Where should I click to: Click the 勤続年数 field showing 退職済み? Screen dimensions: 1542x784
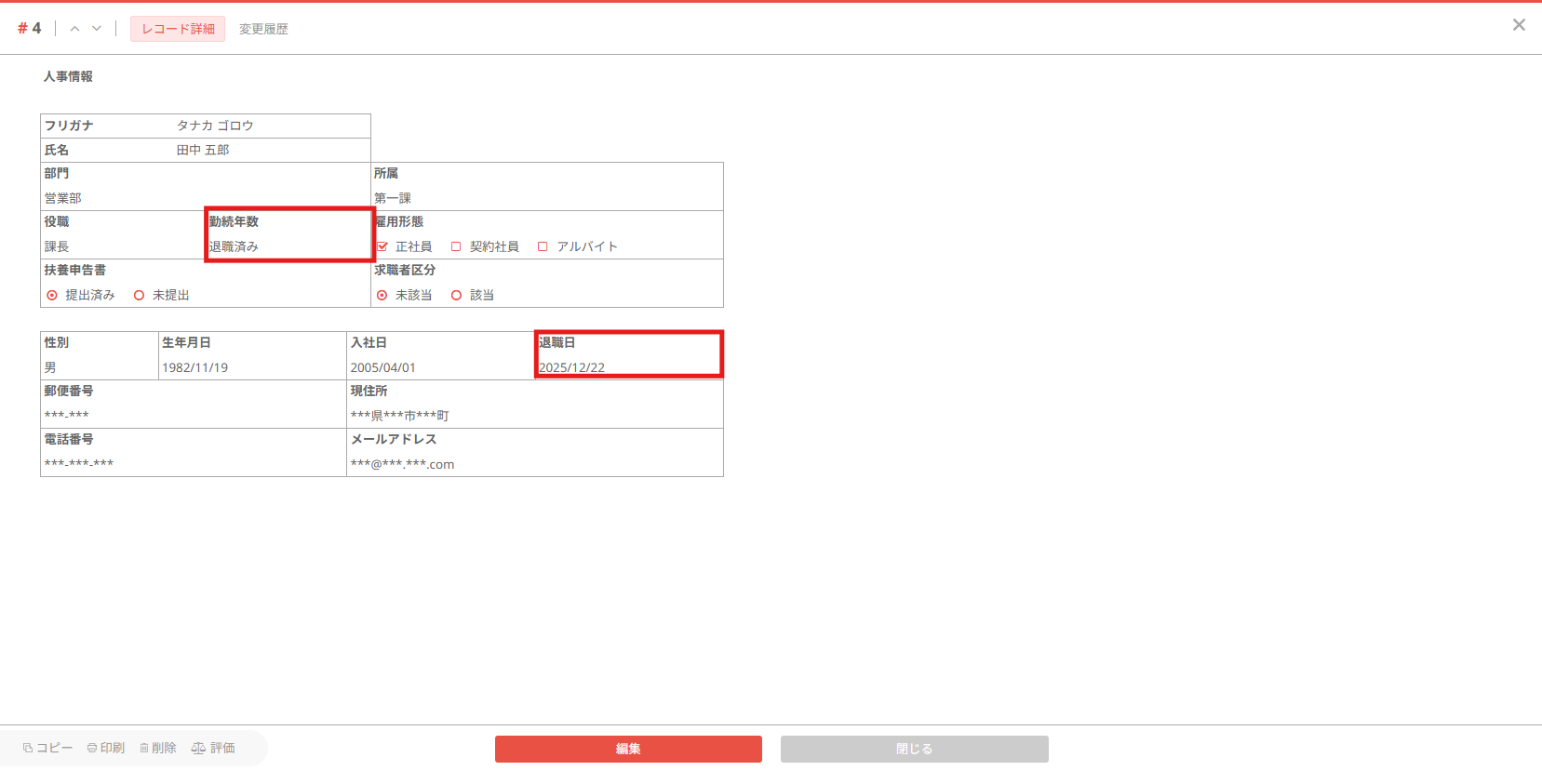pyautogui.click(x=234, y=246)
